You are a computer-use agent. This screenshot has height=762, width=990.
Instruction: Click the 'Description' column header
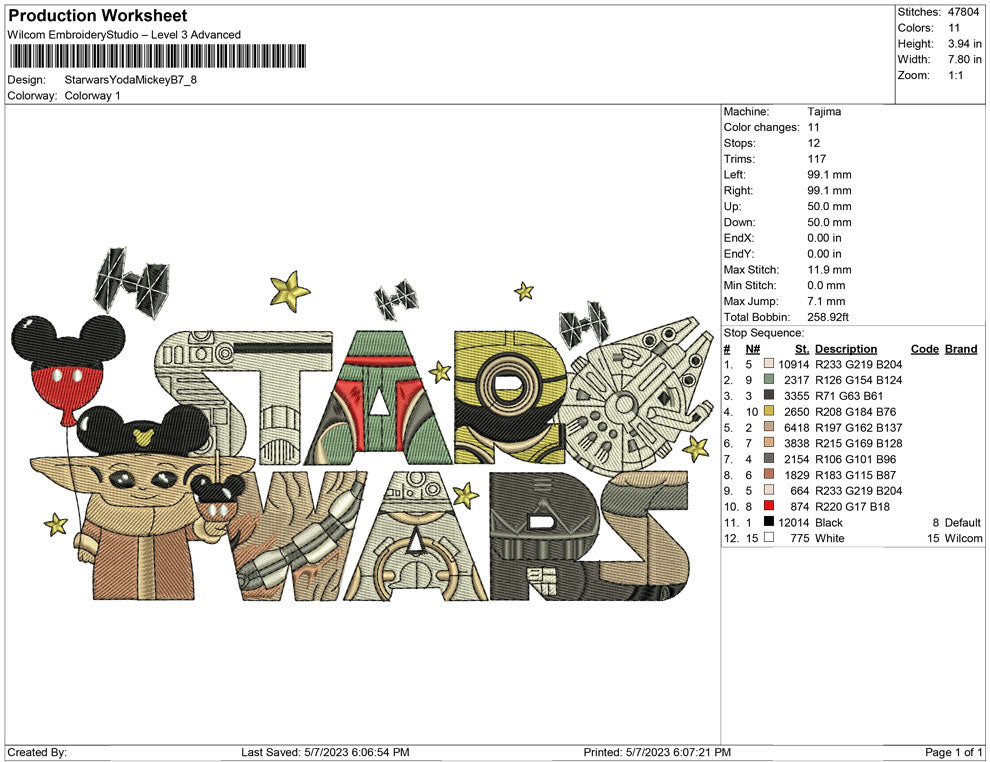click(x=846, y=349)
